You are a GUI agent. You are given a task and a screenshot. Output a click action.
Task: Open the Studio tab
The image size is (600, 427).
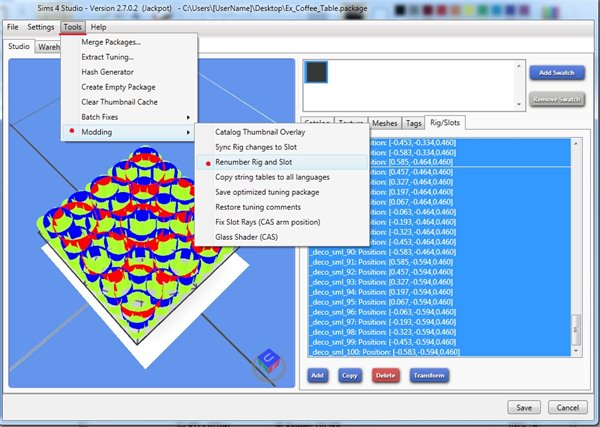[x=18, y=46]
